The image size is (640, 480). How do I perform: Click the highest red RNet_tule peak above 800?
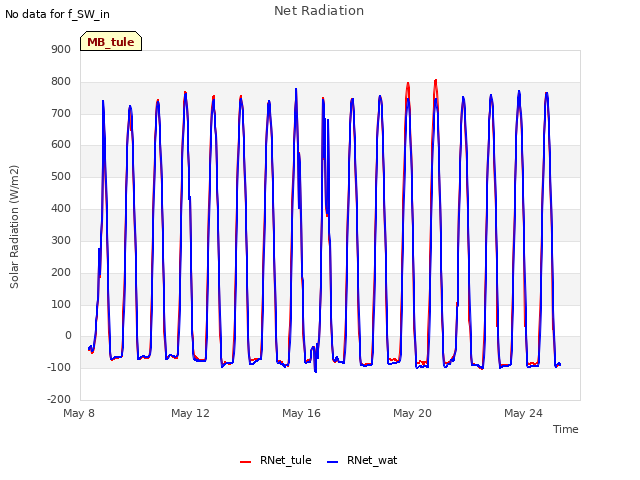(436, 81)
